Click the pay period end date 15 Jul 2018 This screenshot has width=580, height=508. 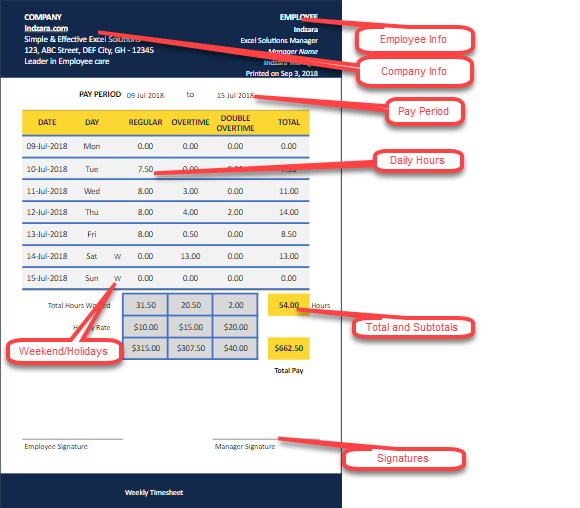coord(235,95)
